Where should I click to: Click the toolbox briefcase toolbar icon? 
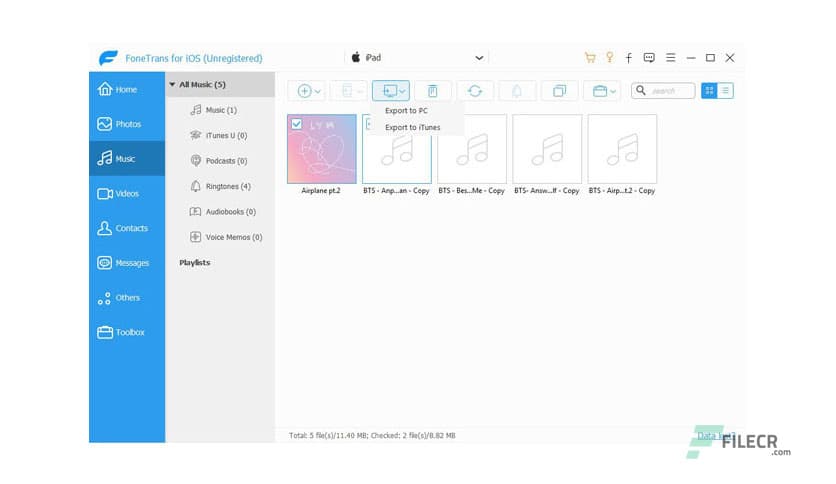pyautogui.click(x=600, y=91)
